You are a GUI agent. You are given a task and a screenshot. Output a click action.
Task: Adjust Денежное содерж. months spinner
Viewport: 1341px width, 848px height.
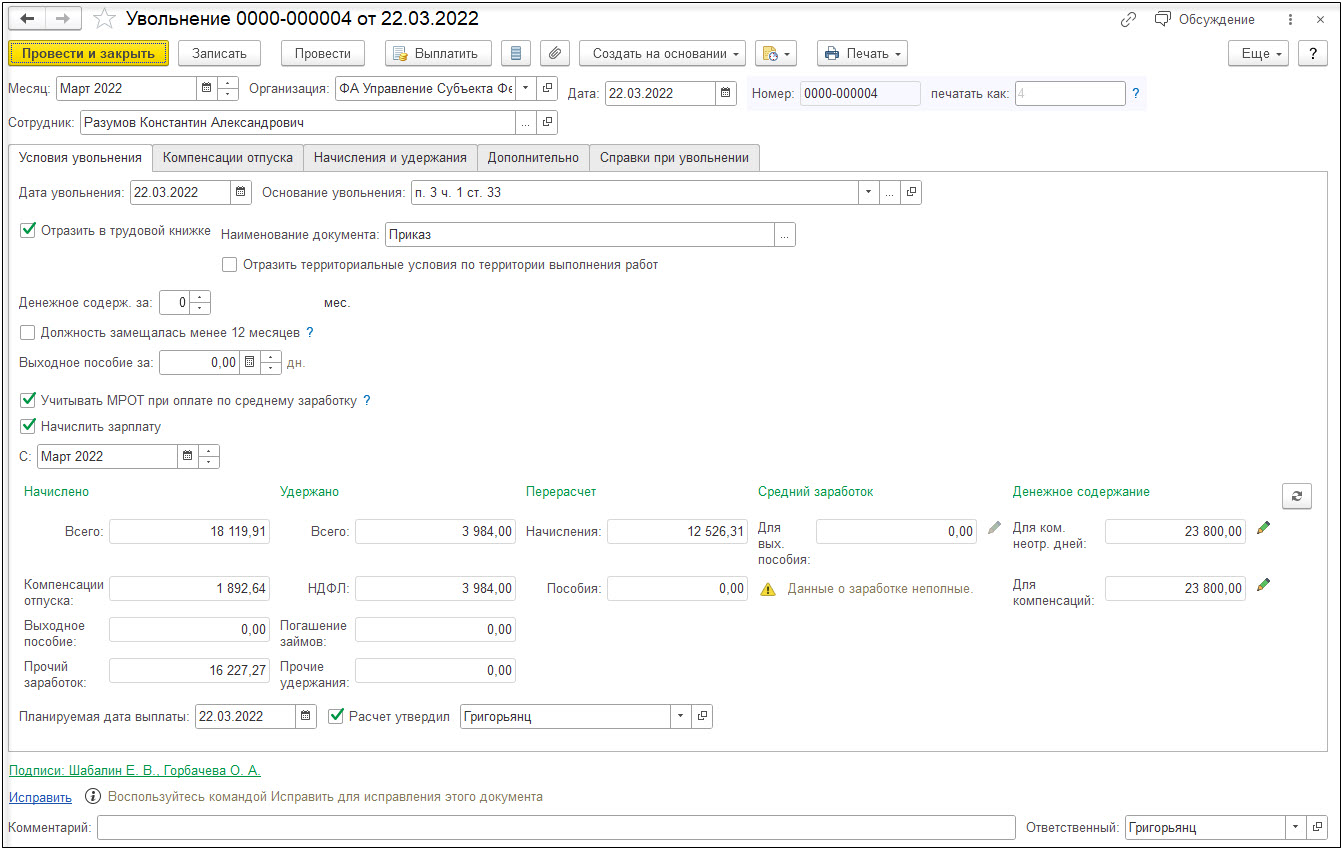click(x=200, y=302)
